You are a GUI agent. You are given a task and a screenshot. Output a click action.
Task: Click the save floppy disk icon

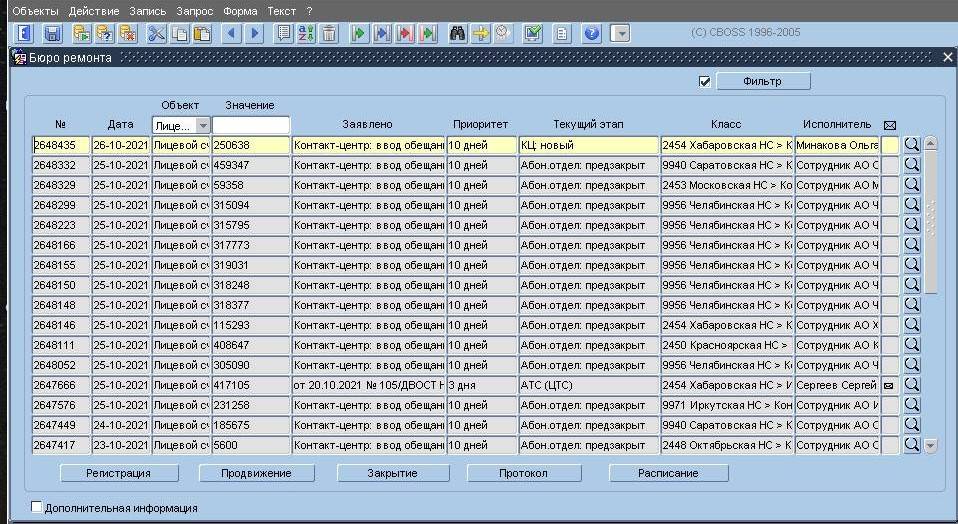(x=53, y=33)
